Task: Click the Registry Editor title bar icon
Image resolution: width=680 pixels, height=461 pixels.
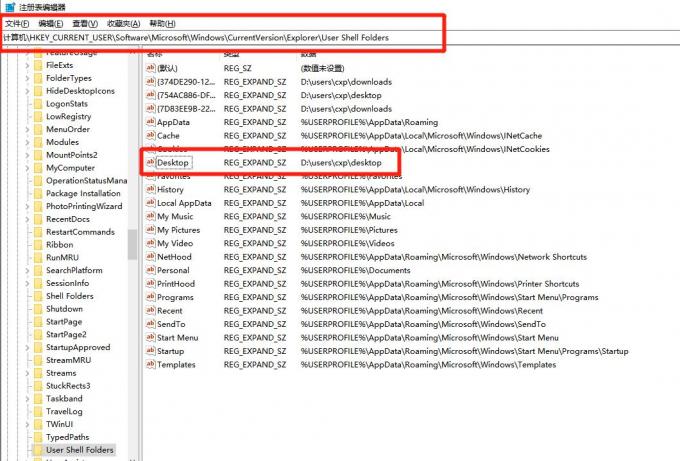Action: click(10, 7)
